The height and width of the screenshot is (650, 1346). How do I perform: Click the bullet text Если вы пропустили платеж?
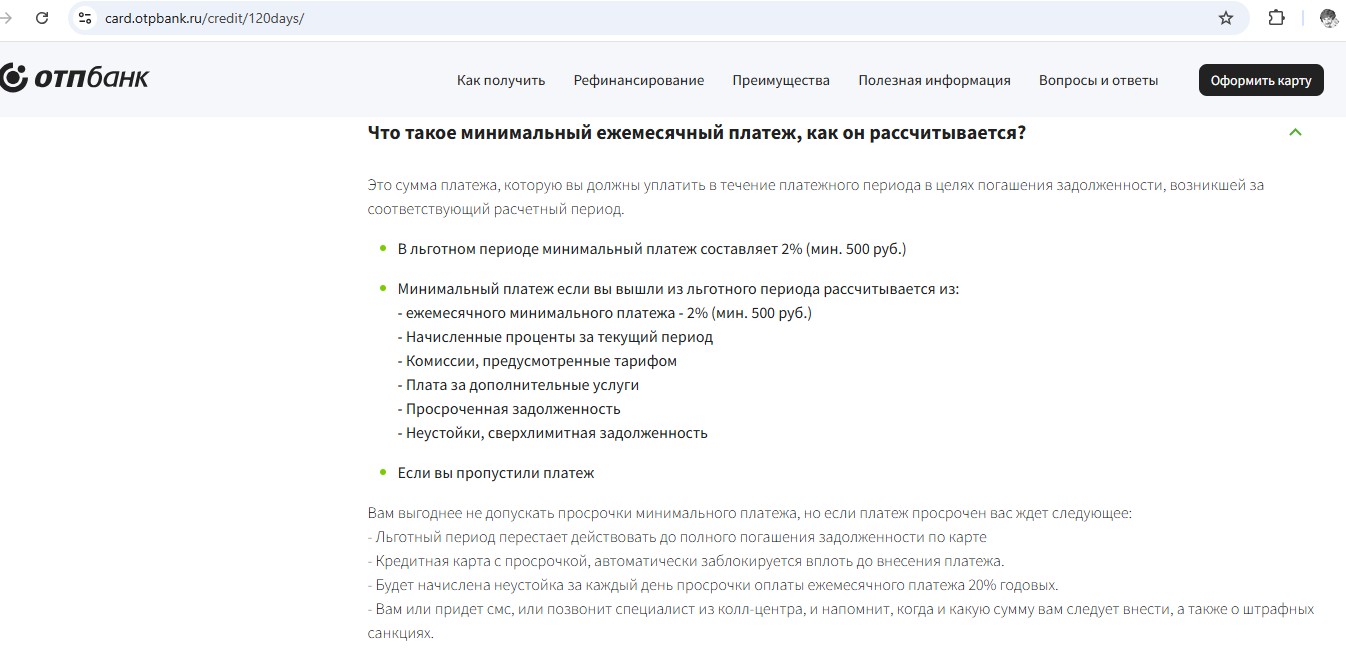[496, 473]
